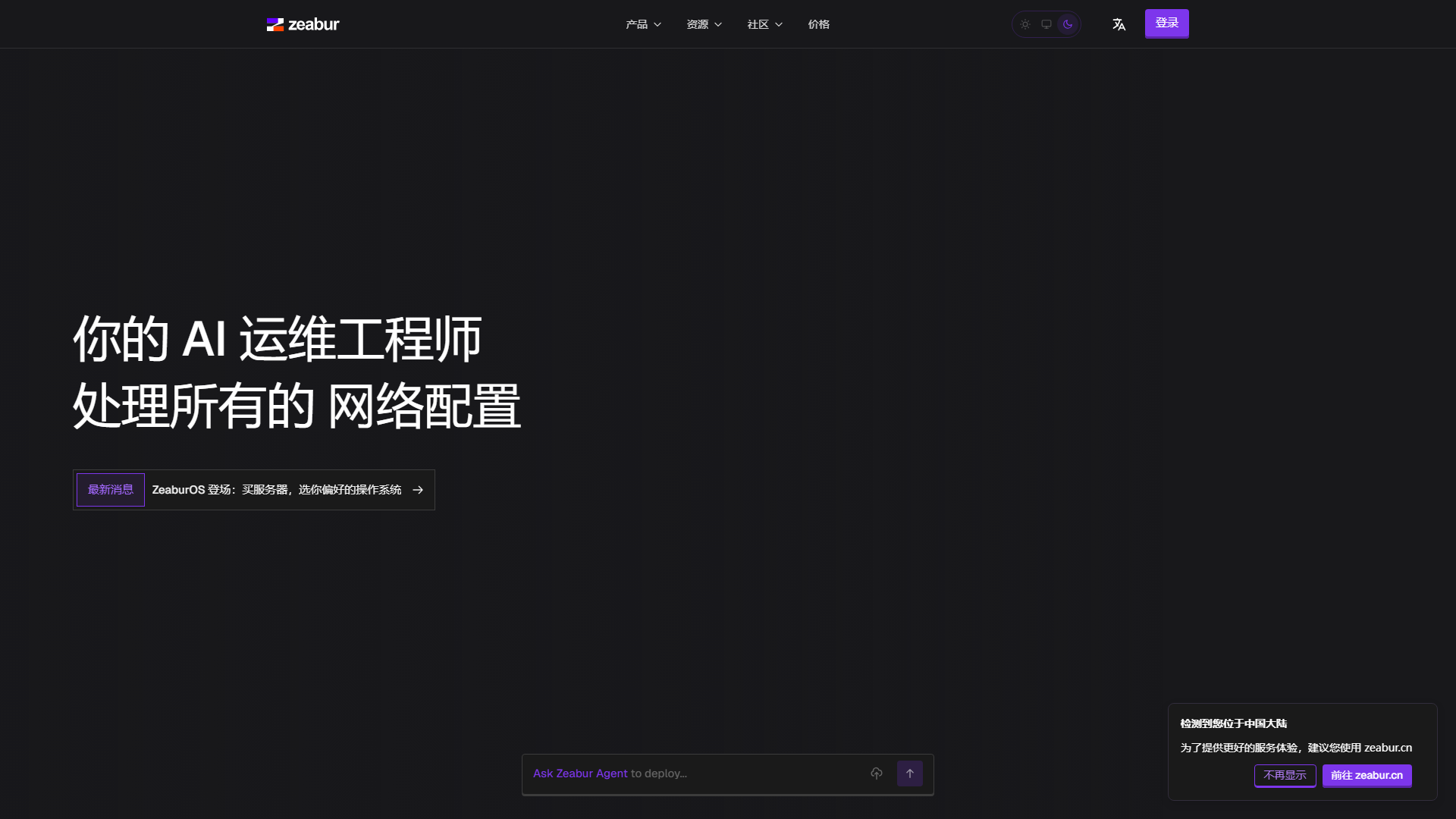Expand the 产品 dropdown menu
This screenshot has height=819, width=1456.
tap(644, 24)
